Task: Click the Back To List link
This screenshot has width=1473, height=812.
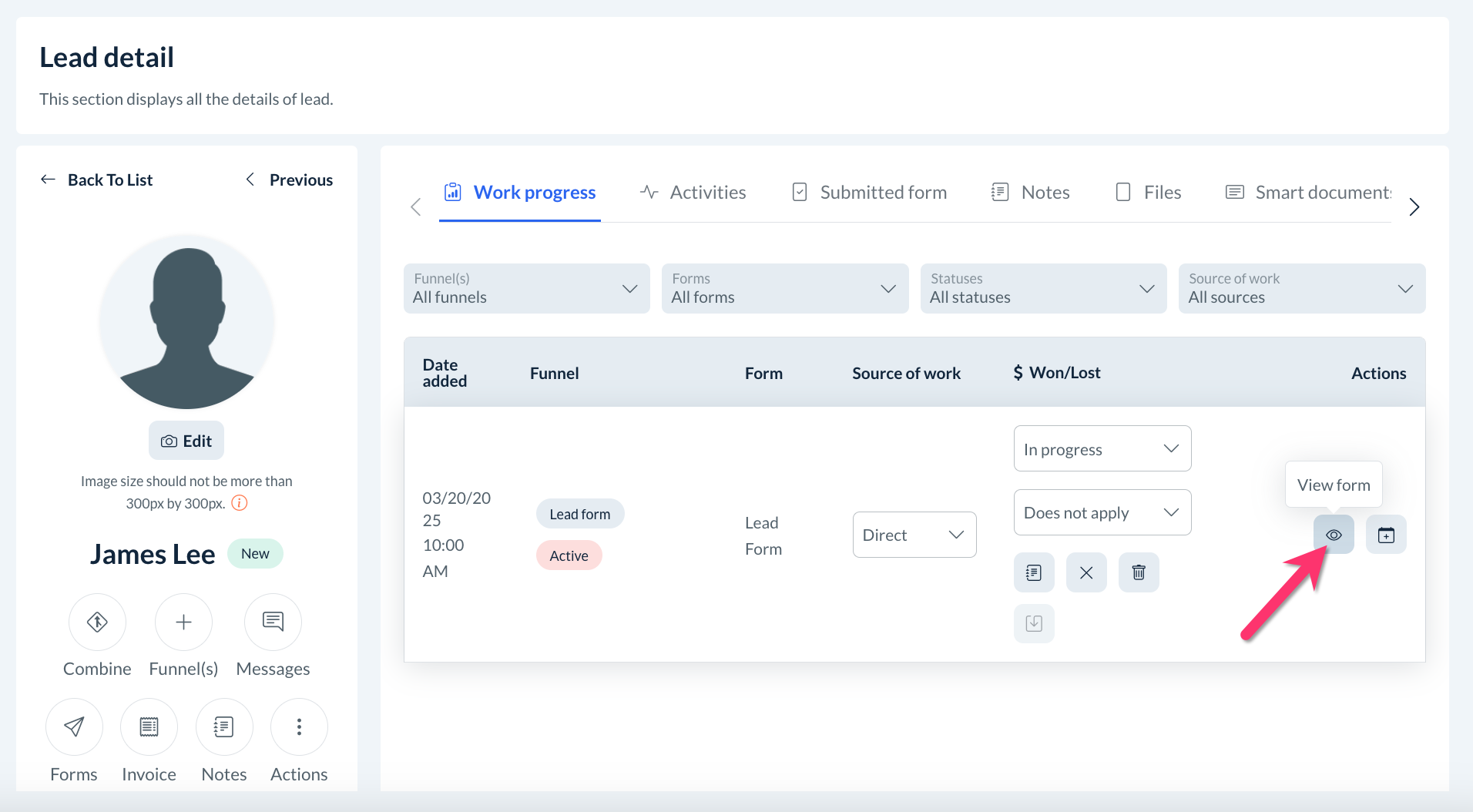Action: (97, 180)
